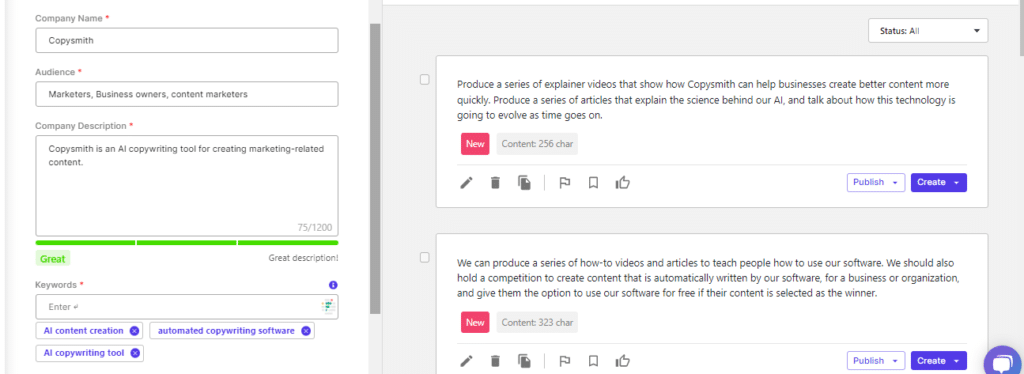The image size is (1024, 374).
Task: Edit the explainer videos result with pencil icon
Action: point(466,183)
